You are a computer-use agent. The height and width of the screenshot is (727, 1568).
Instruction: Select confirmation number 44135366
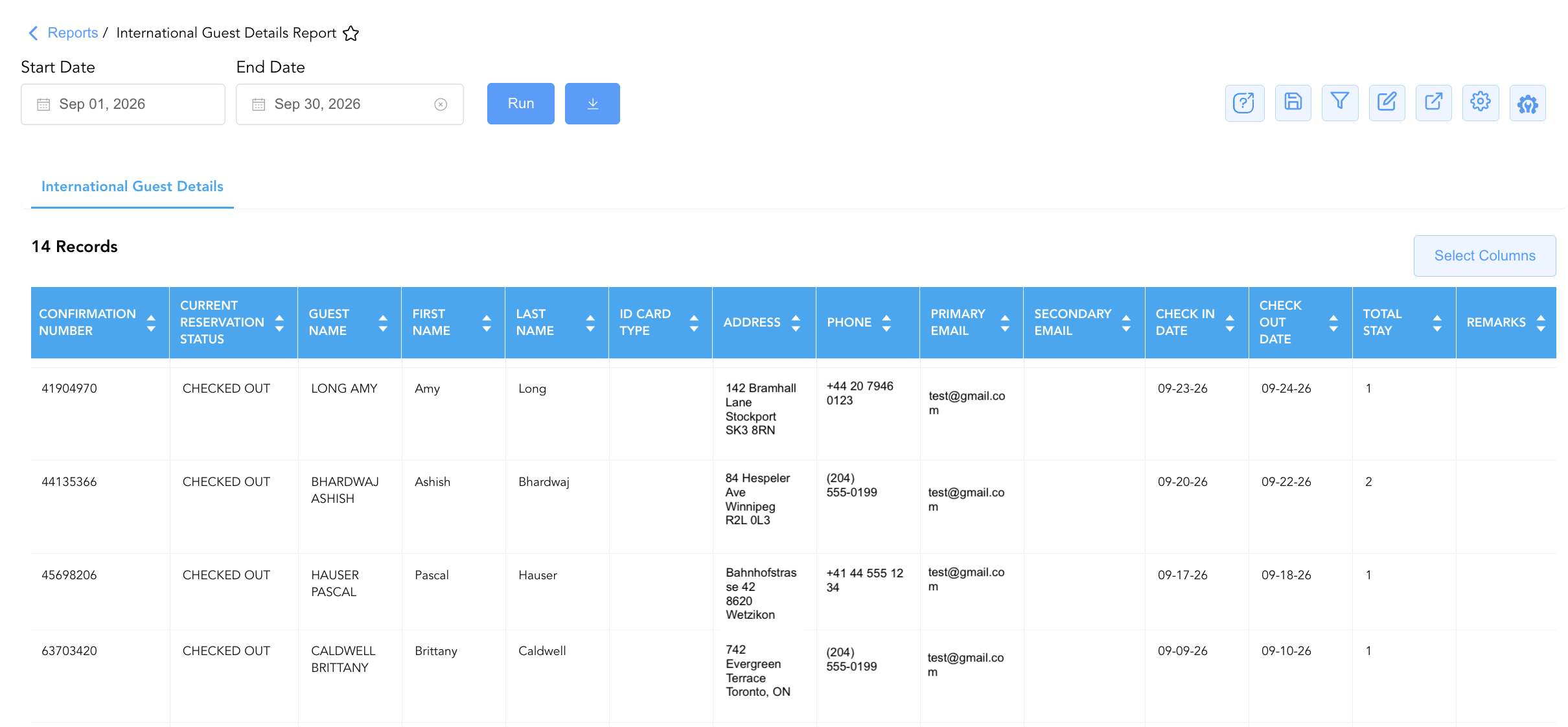point(69,482)
